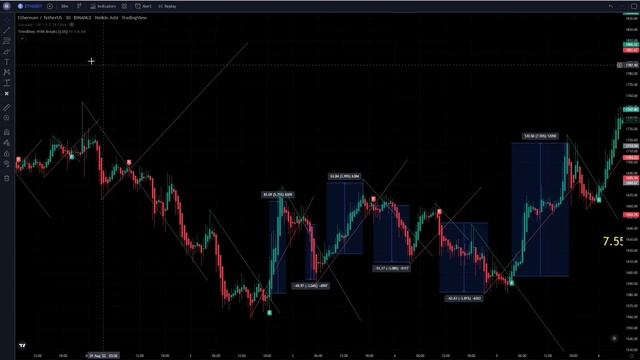
Task: Click the trash icon to remove drawings
Action: tap(7, 178)
